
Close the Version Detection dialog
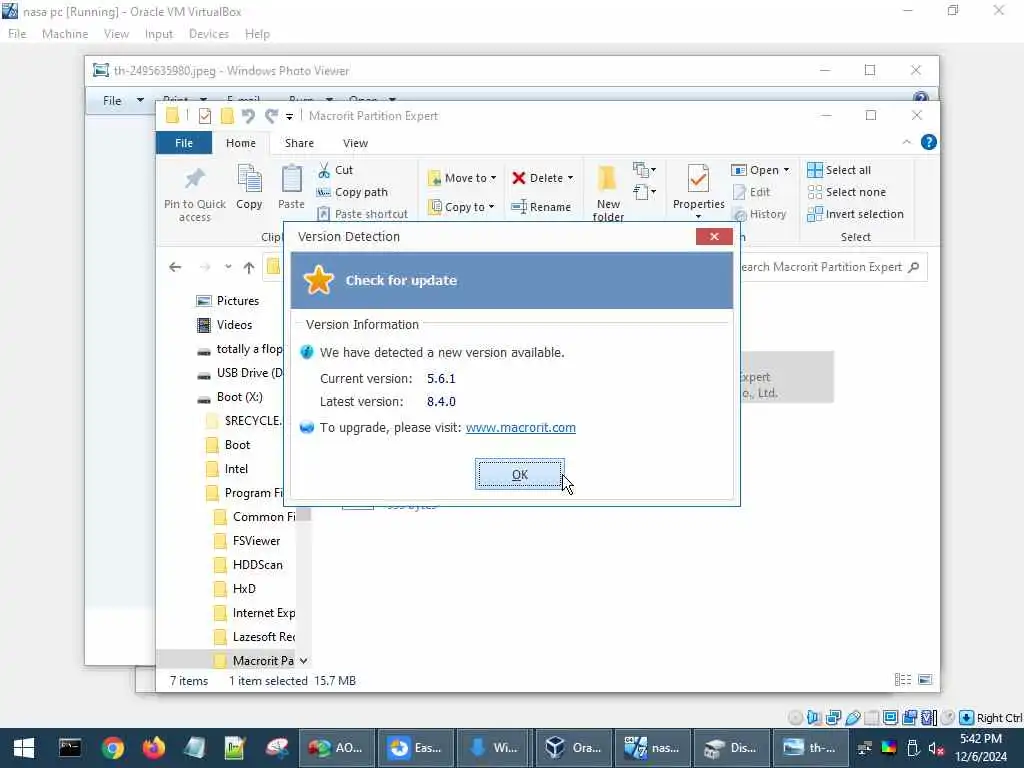tap(714, 236)
